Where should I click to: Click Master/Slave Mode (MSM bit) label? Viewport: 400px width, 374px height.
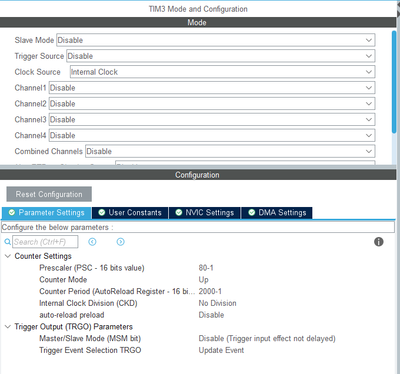[90, 339]
